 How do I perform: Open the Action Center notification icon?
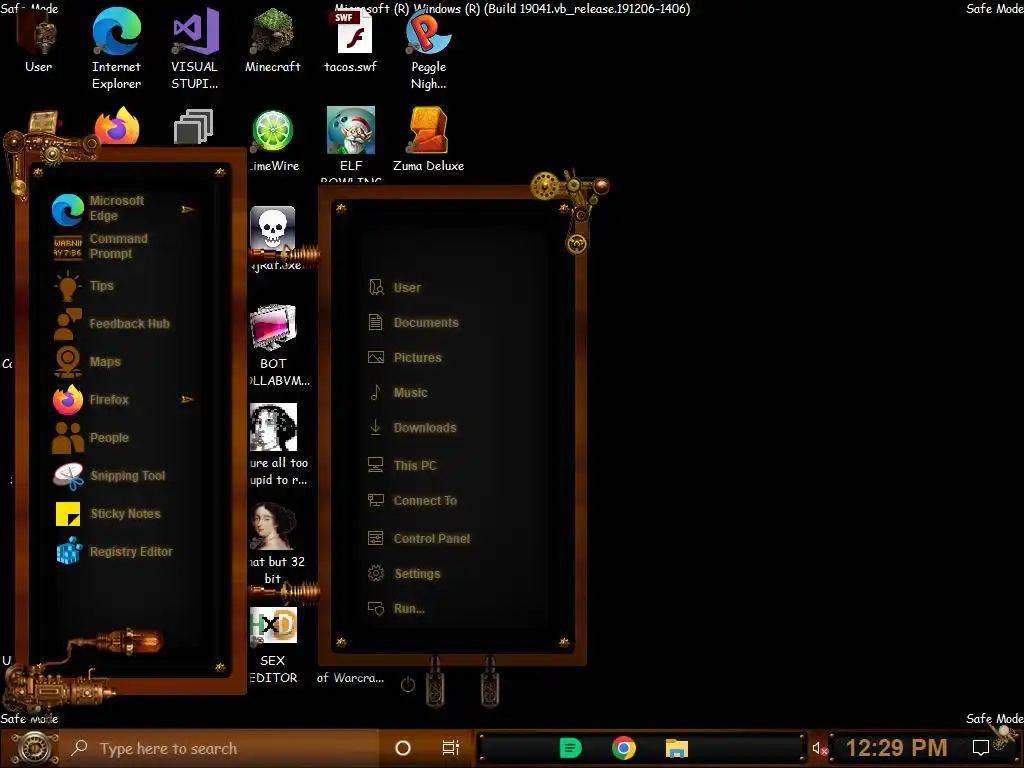[x=980, y=748]
